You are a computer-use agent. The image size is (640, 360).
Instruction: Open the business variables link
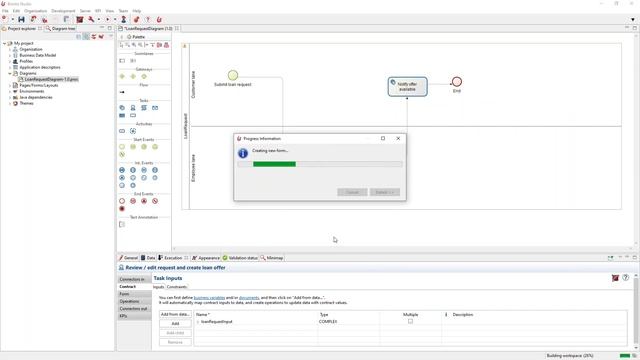[x=209, y=298]
